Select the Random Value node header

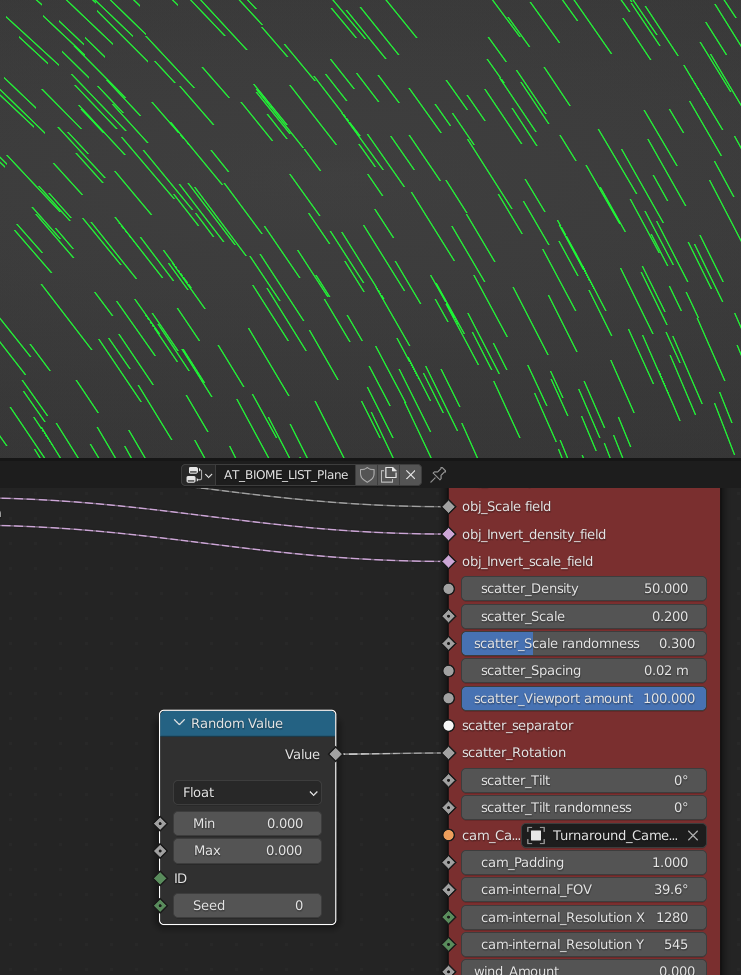point(247,723)
